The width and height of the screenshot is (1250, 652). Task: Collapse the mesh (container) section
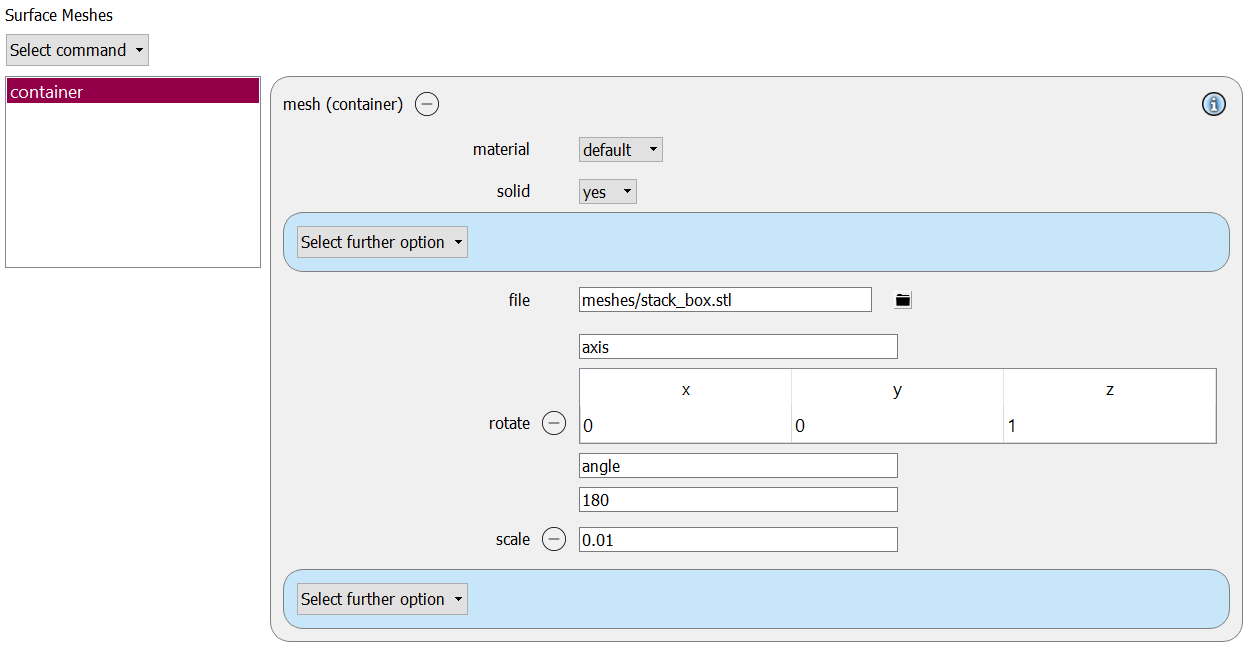pos(427,104)
